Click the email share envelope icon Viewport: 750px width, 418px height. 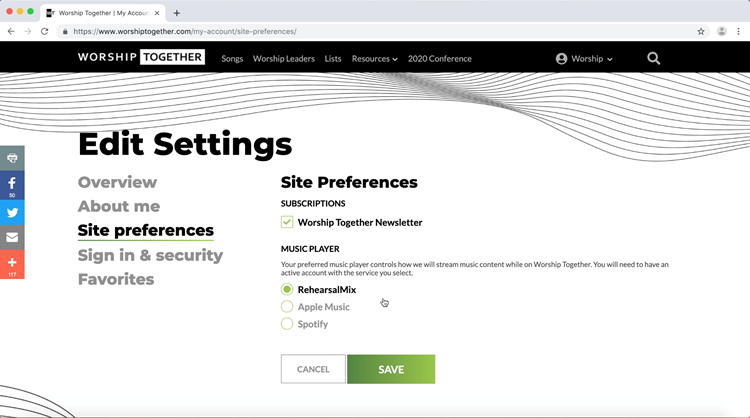(12, 238)
